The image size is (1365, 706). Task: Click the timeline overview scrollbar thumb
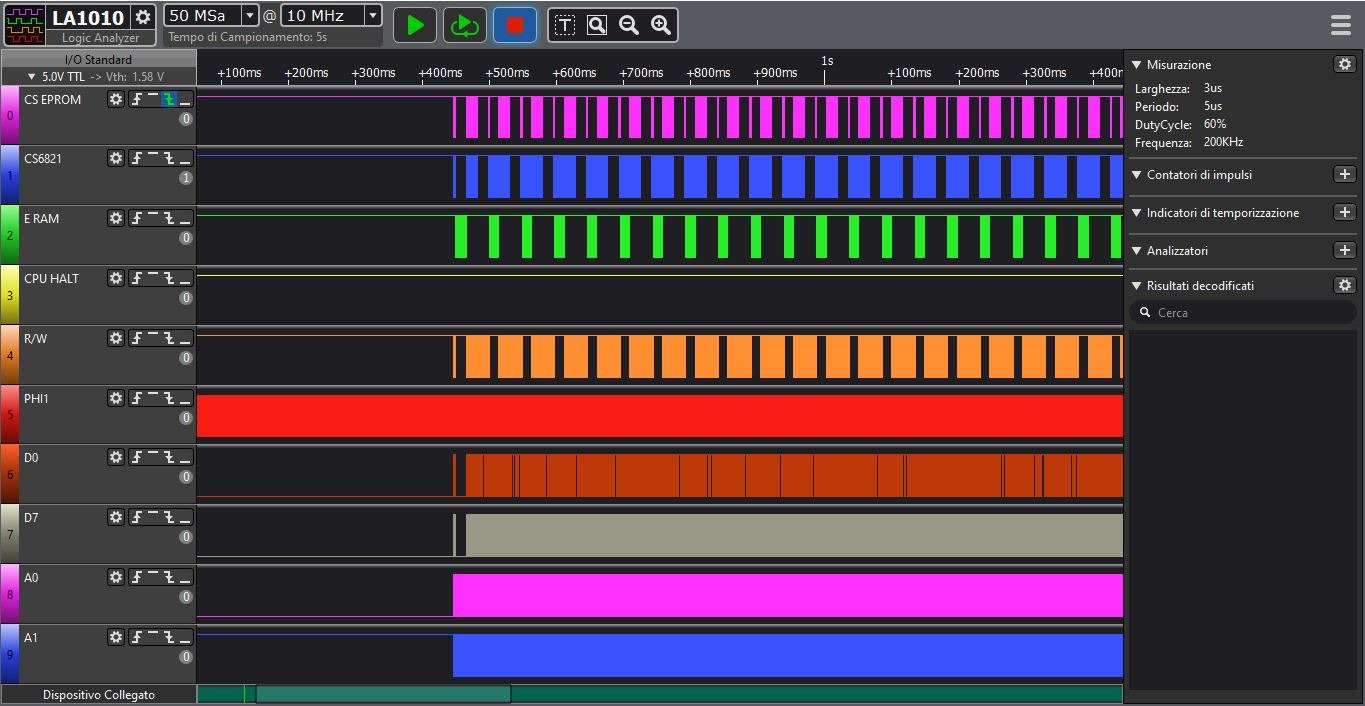tap(383, 694)
